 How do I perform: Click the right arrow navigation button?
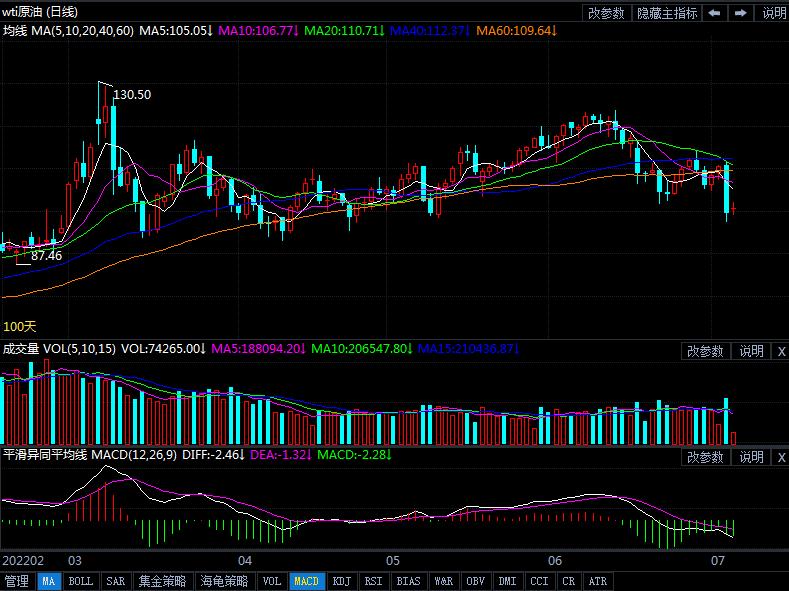(741, 13)
